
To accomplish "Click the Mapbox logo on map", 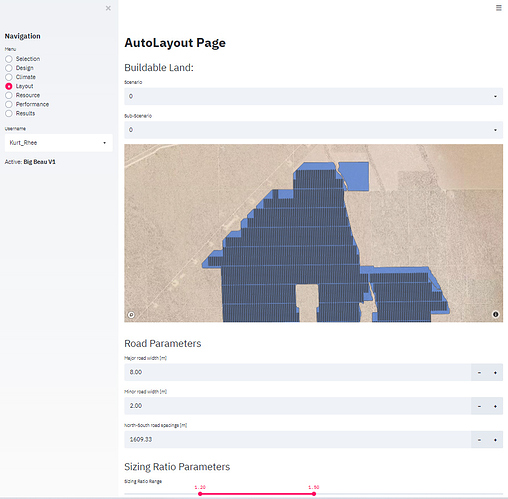I will pyautogui.click(x=131, y=315).
